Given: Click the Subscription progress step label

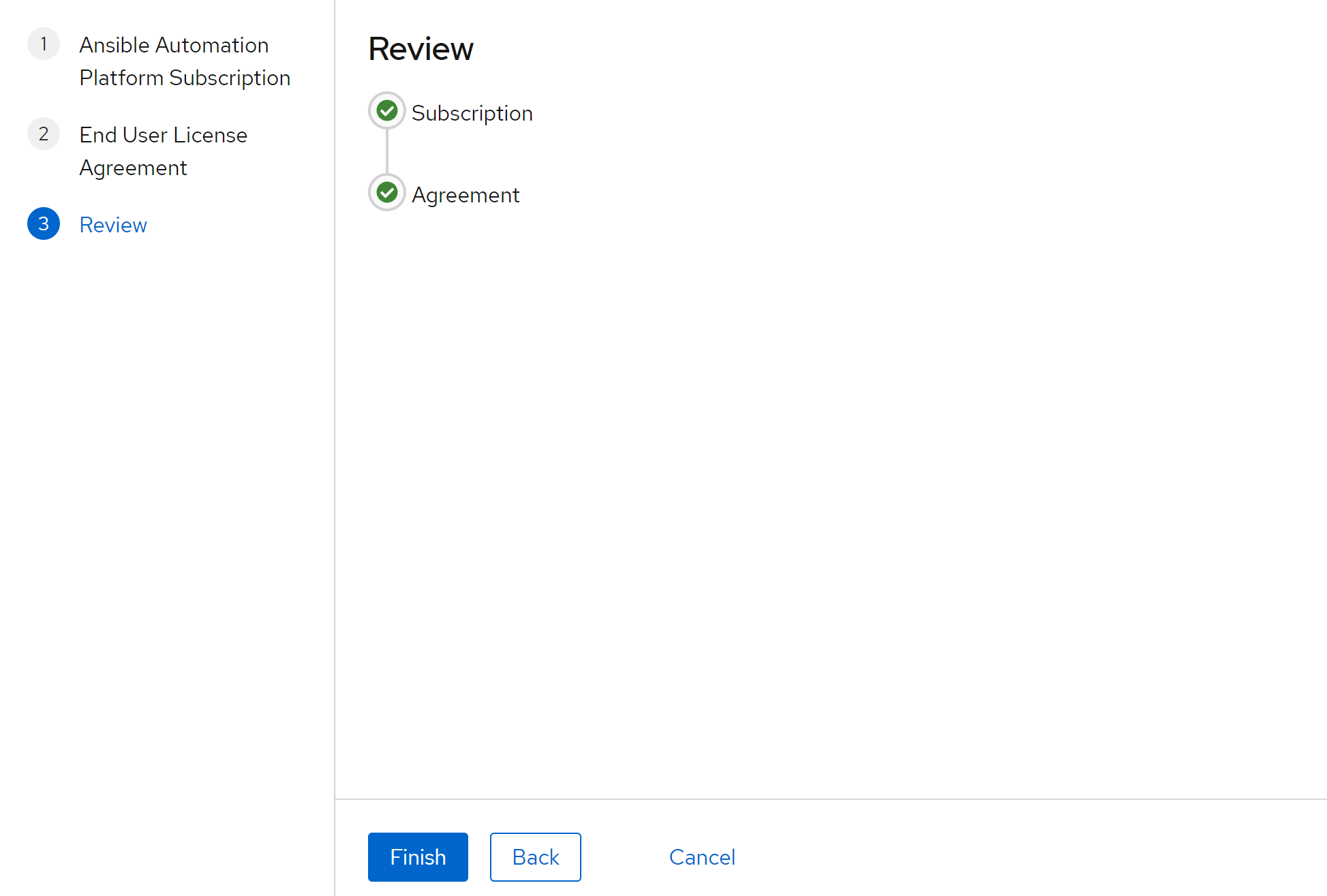Looking at the screenshot, I should coord(472,113).
